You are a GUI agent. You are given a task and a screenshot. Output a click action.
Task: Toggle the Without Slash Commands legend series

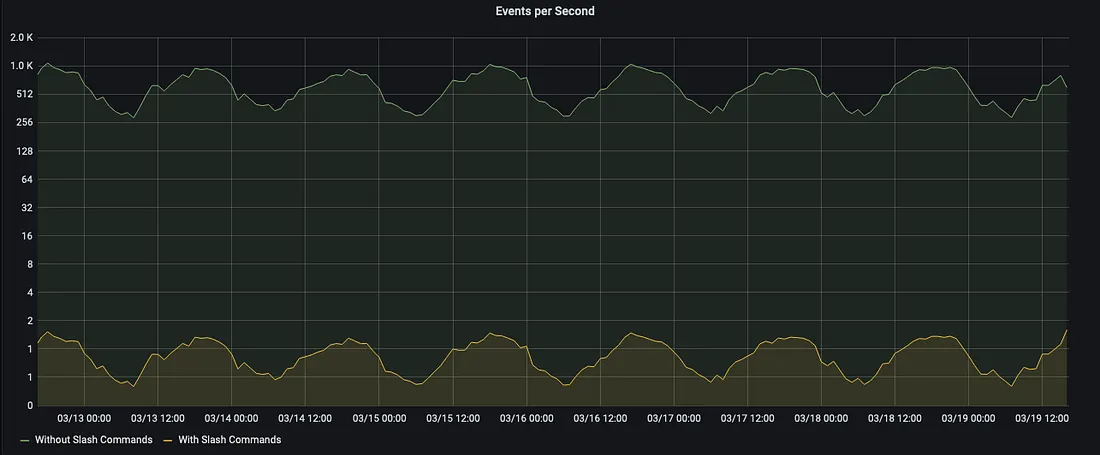tap(93, 439)
